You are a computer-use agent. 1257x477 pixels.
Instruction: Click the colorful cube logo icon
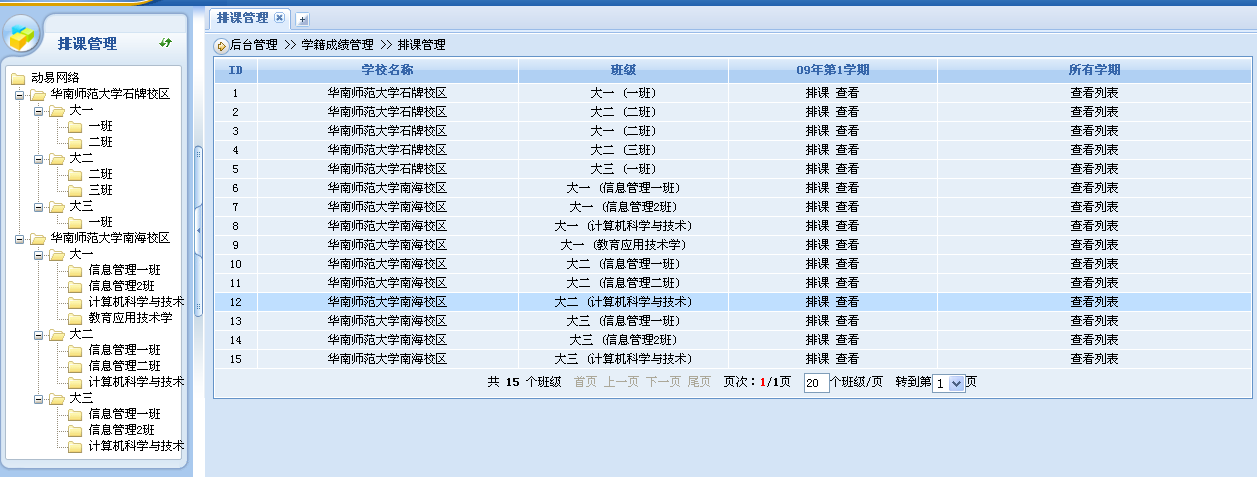21,38
